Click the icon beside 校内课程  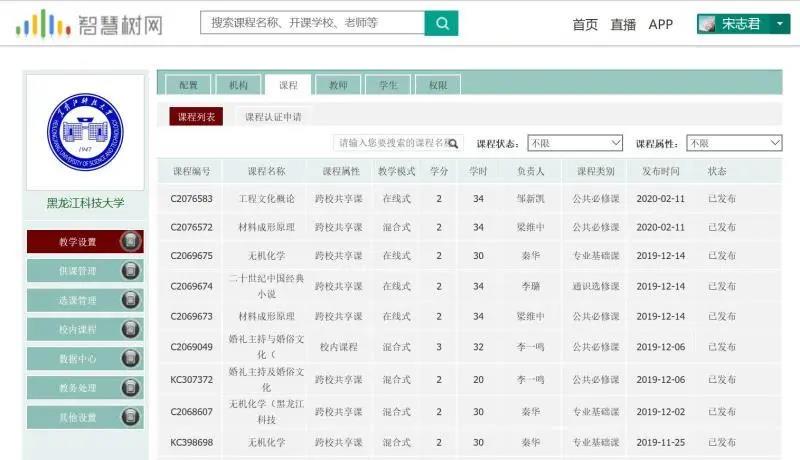[130, 329]
